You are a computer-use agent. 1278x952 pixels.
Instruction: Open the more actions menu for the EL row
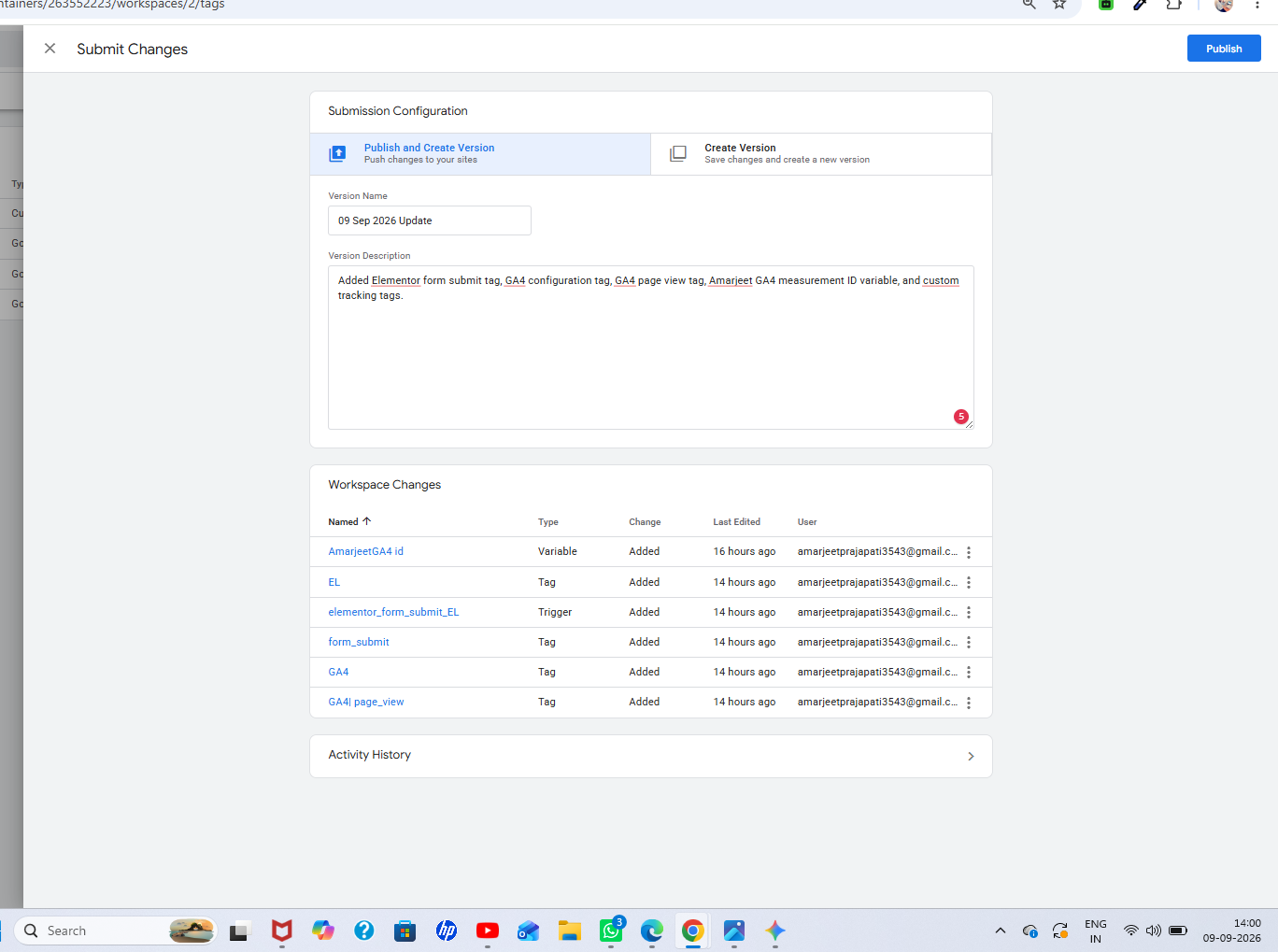click(969, 582)
